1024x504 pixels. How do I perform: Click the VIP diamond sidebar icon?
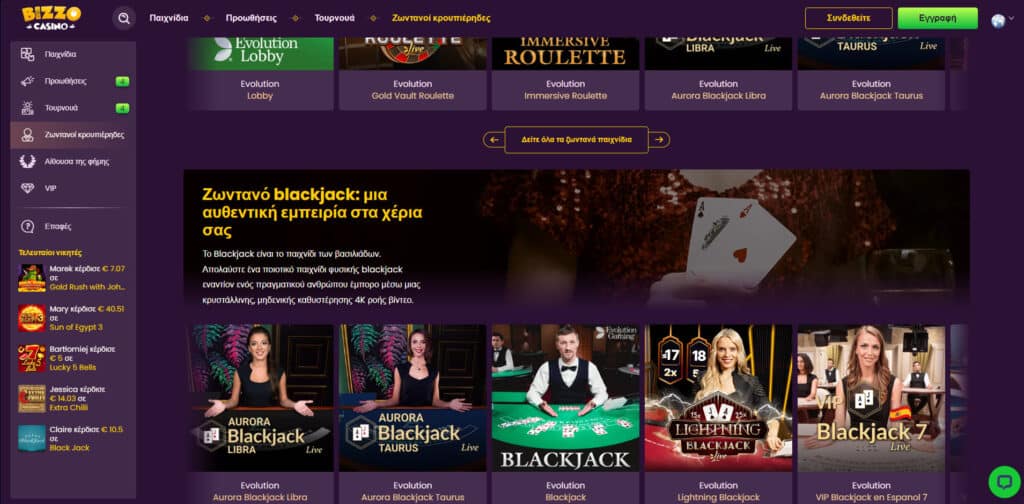[x=27, y=188]
